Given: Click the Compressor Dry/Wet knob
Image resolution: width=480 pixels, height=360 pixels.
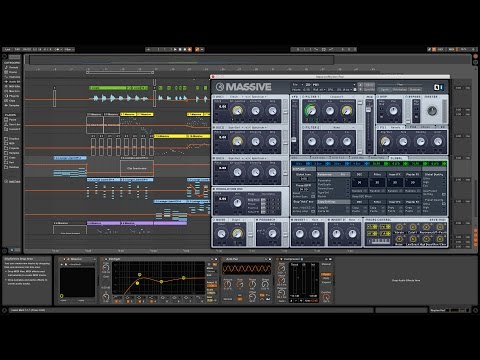Looking at the screenshot, I should click(326, 298).
